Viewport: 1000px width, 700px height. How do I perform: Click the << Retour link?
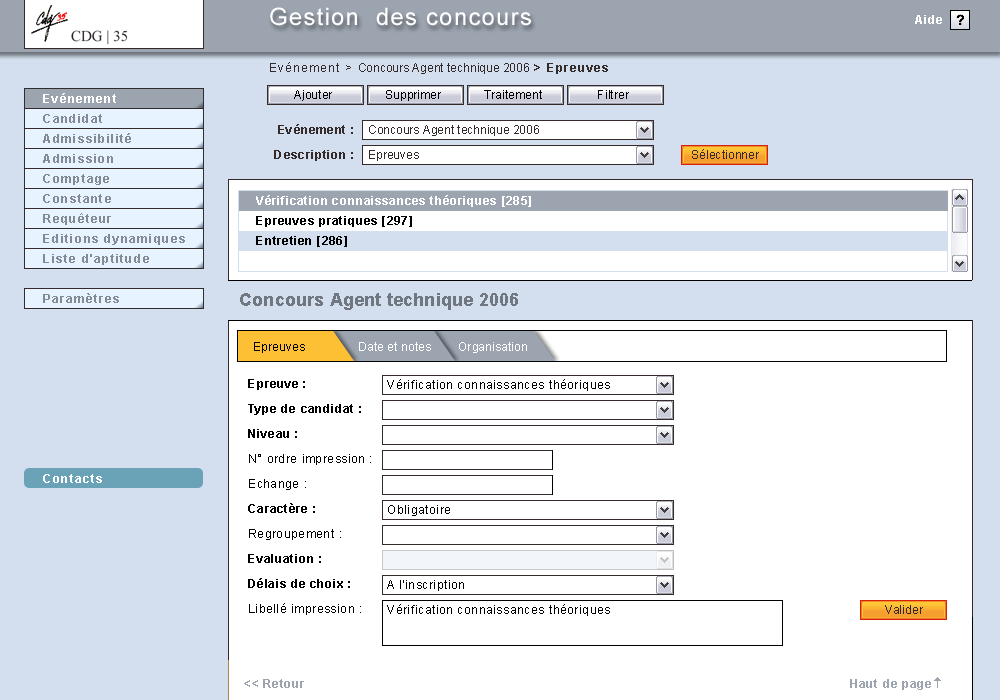(274, 683)
